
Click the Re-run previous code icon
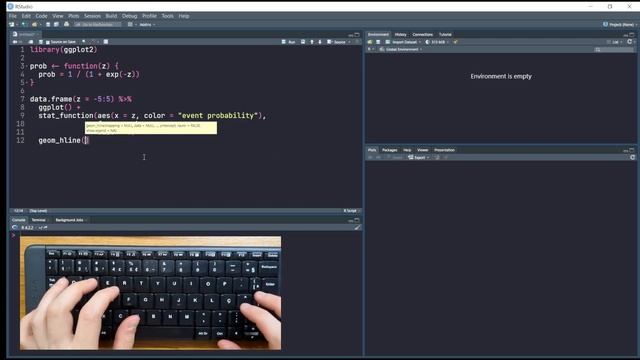[303, 42]
